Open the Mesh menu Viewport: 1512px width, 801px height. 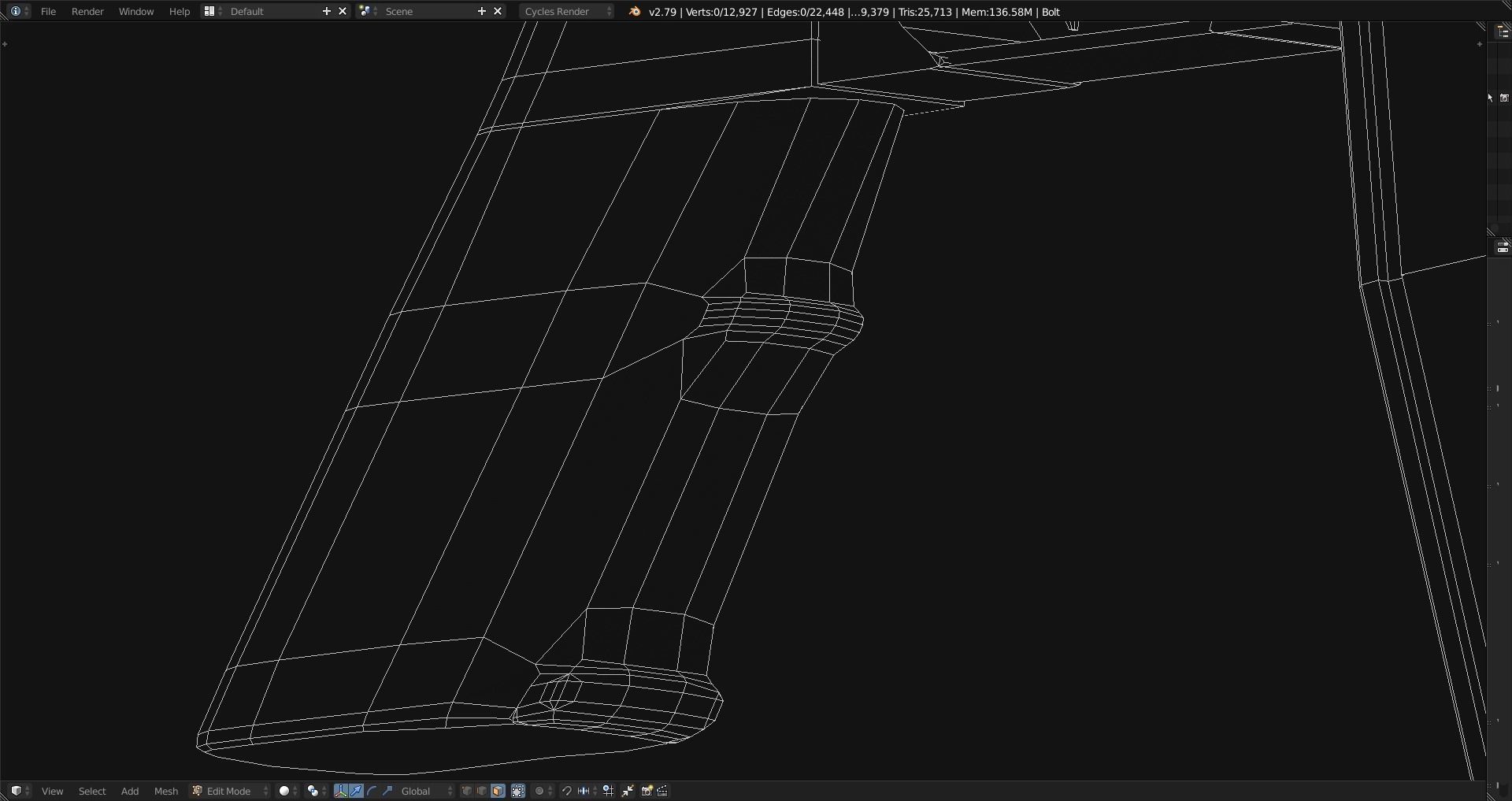[x=166, y=791]
